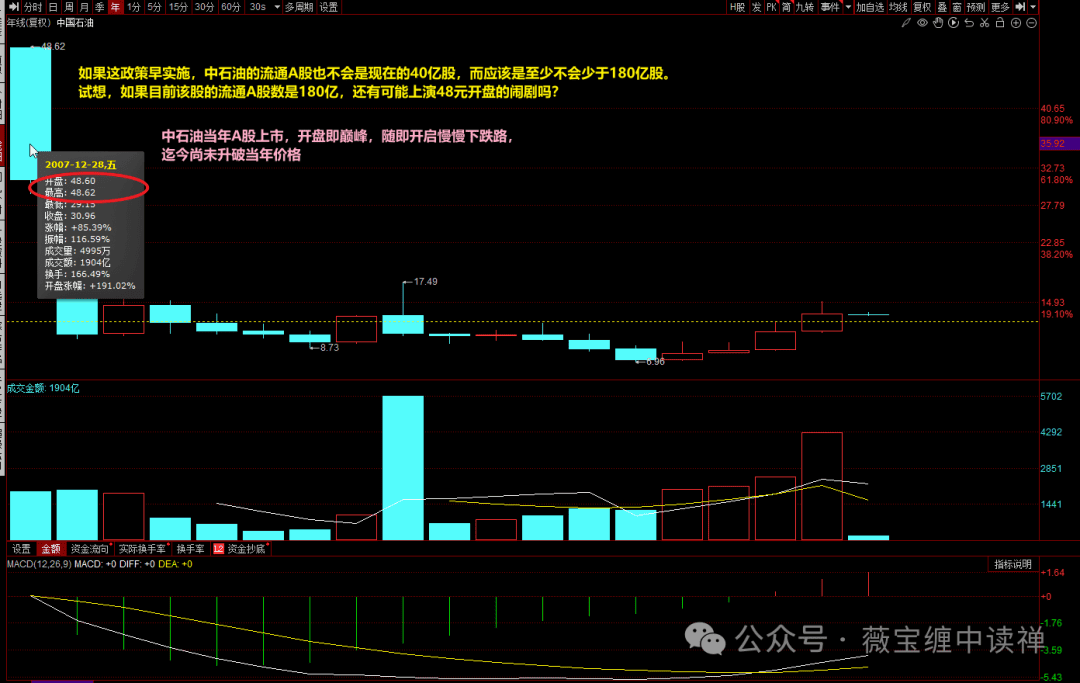Switch to 日 daily K-line period
The width and height of the screenshot is (1080, 683).
53,7
